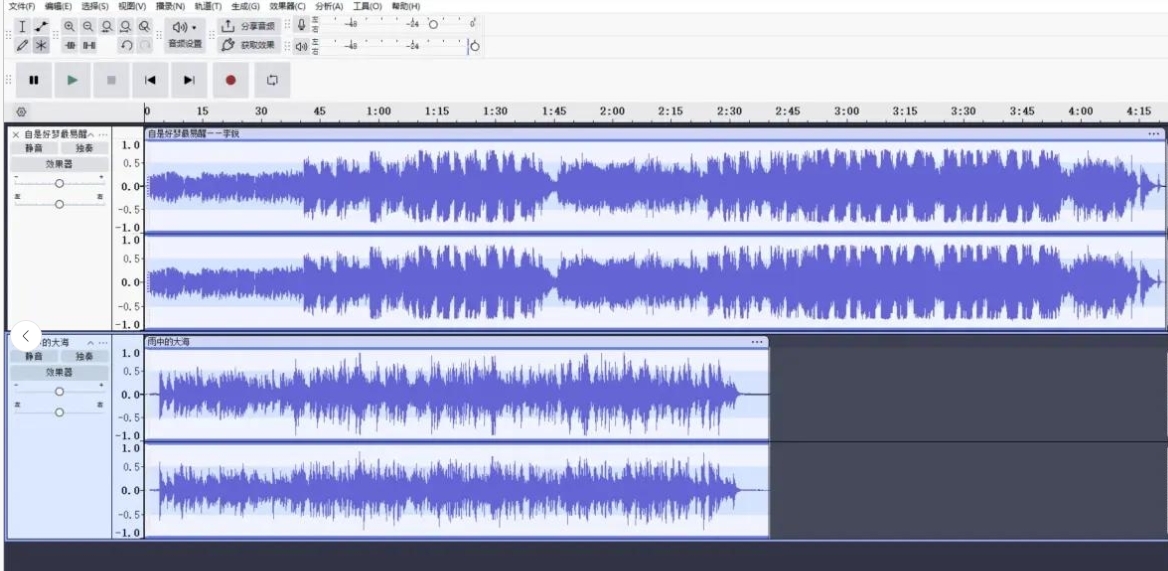Select the Multi-tool asterisk icon
This screenshot has height=571, width=1168.
tap(41, 45)
